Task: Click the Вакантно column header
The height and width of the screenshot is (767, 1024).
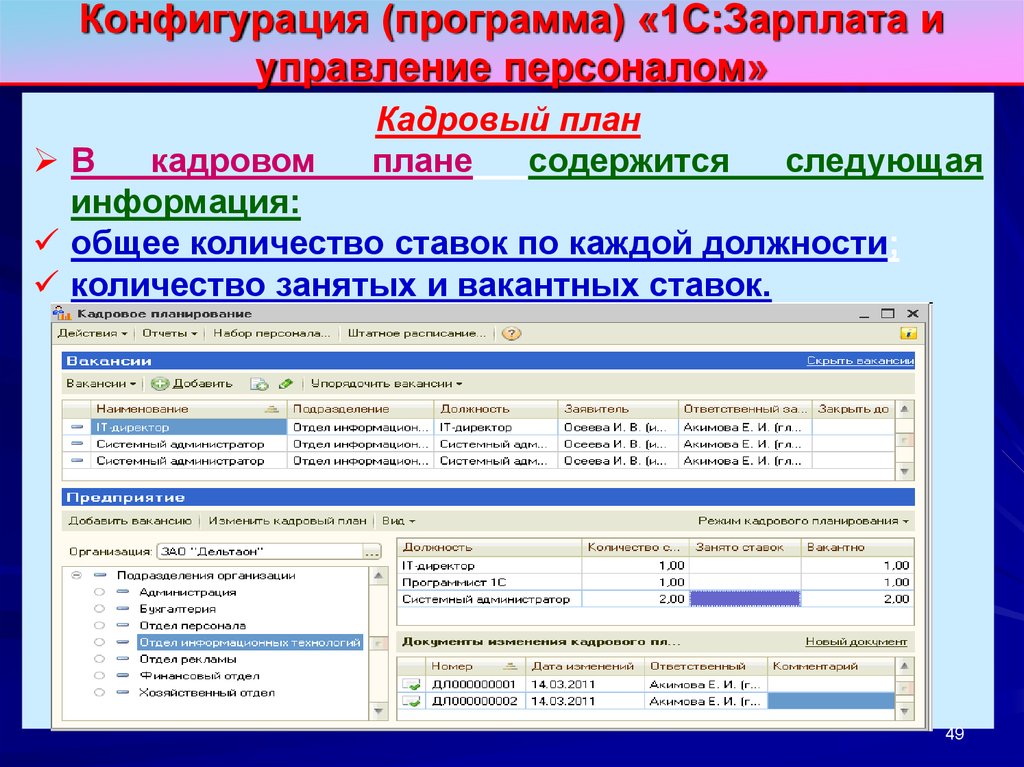Action: (857, 547)
